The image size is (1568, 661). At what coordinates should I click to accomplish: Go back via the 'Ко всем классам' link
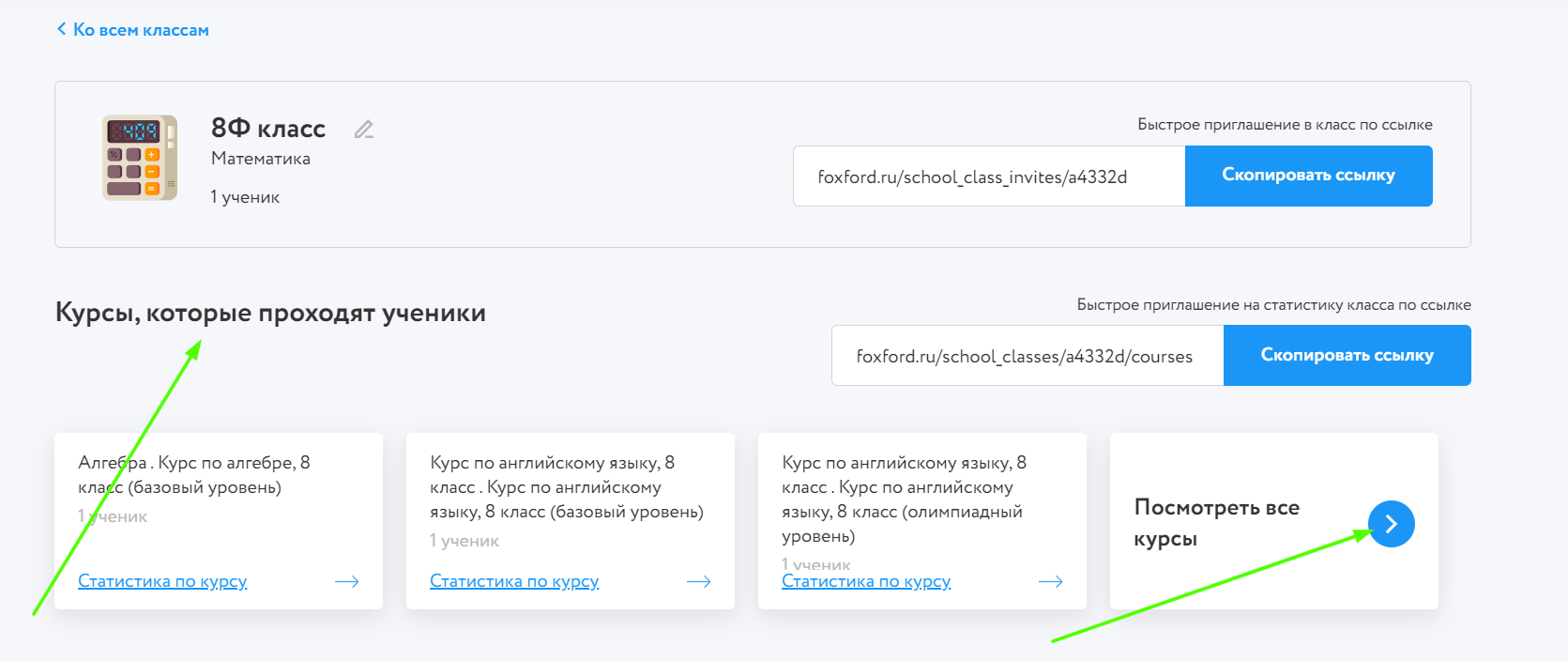pyautogui.click(x=141, y=30)
